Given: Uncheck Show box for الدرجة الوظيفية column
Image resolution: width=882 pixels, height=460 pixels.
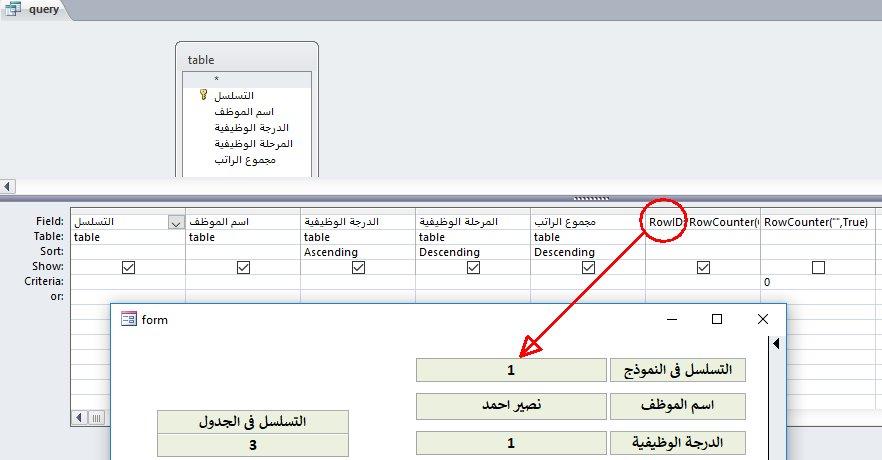Looking at the screenshot, I should coord(358,268).
